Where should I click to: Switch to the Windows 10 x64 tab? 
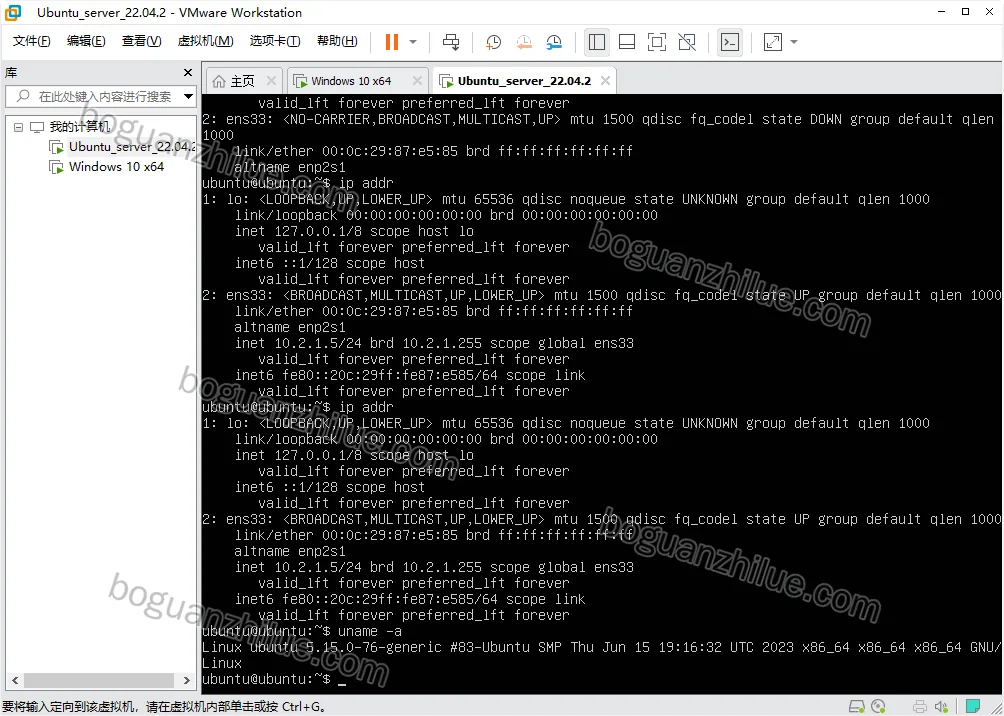tap(352, 81)
